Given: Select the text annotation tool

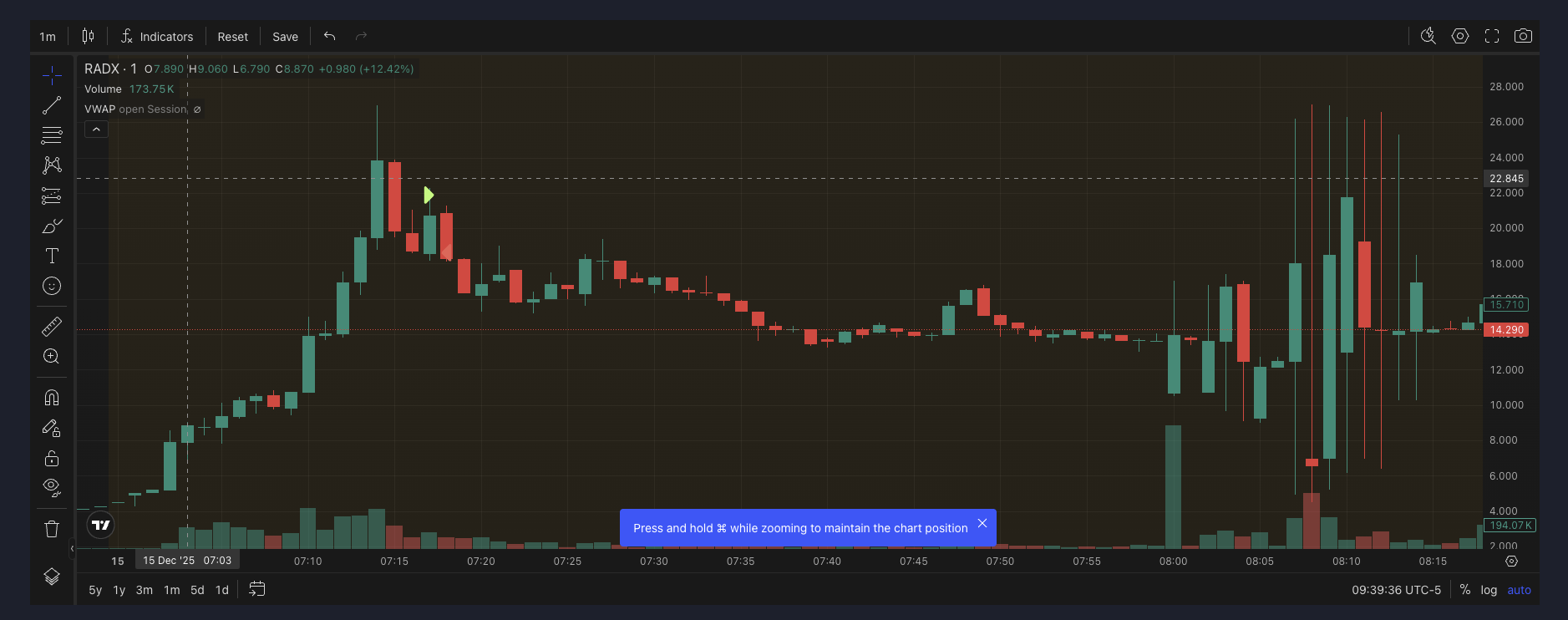Looking at the screenshot, I should tap(52, 256).
